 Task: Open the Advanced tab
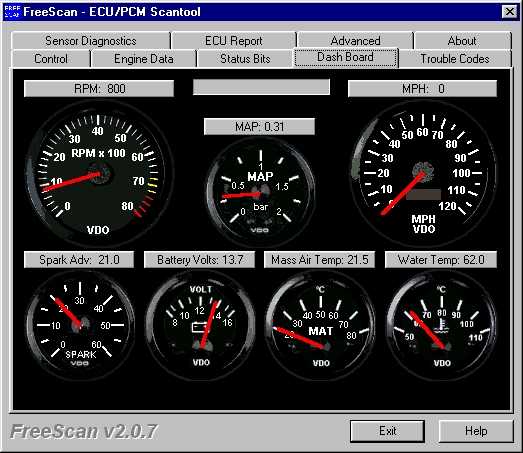[x=355, y=41]
